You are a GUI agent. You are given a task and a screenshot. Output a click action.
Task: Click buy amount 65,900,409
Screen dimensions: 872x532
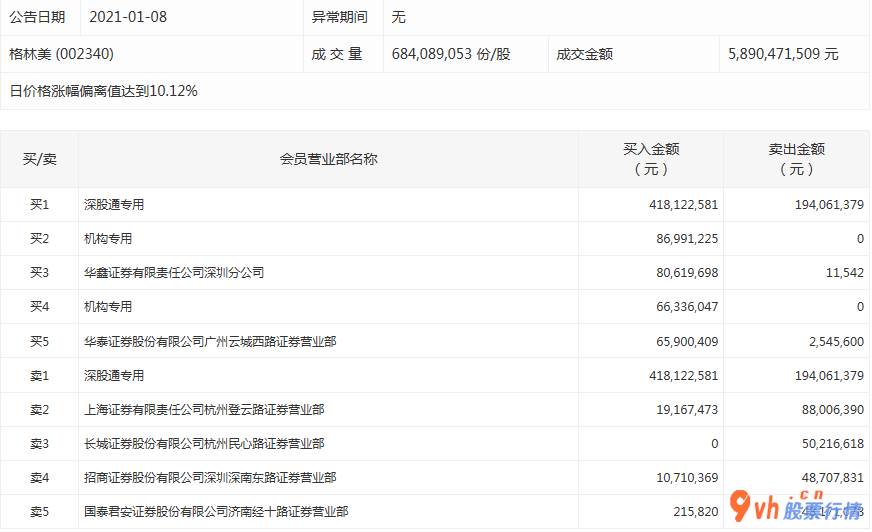point(687,341)
